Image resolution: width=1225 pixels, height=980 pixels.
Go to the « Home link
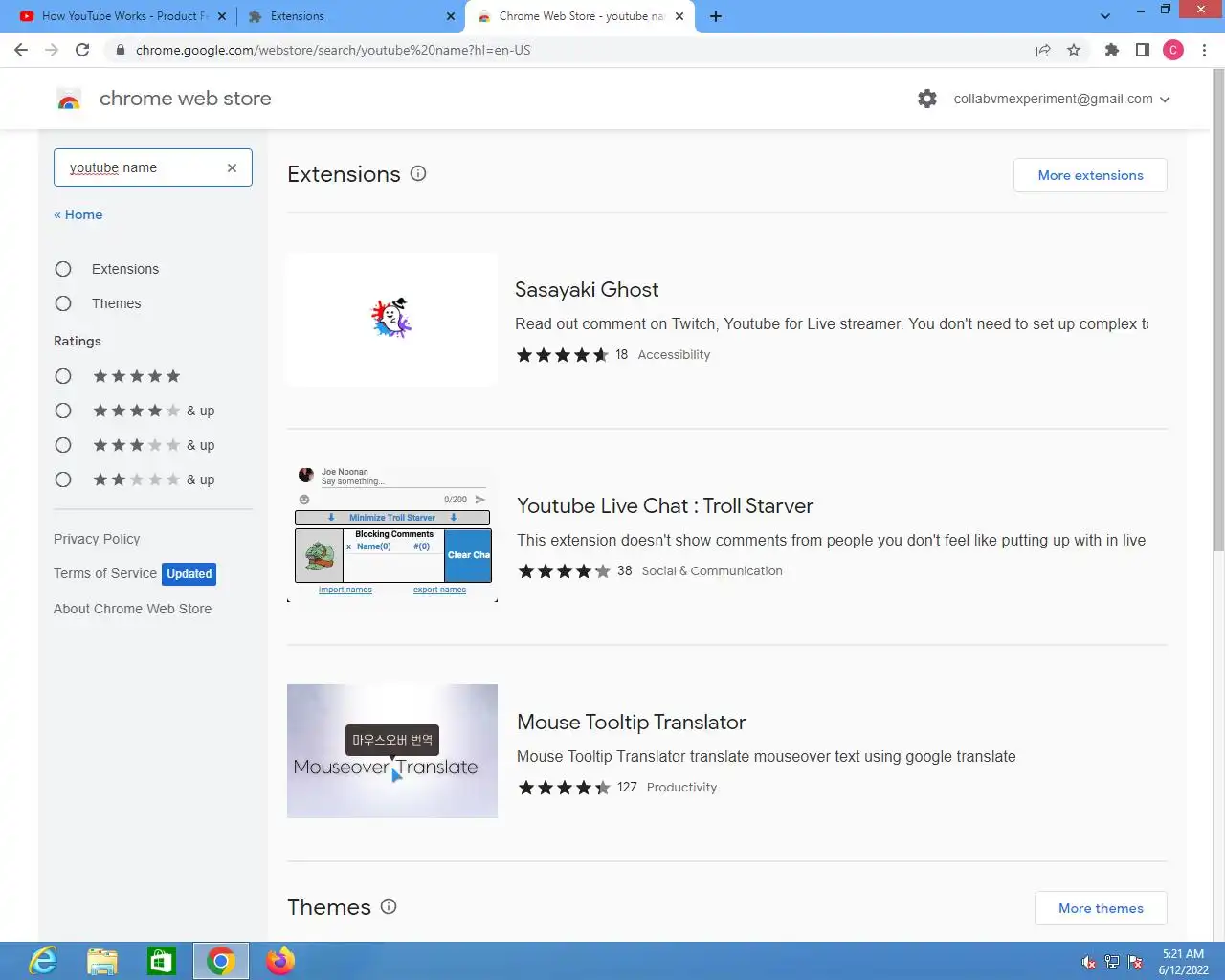pos(78,214)
